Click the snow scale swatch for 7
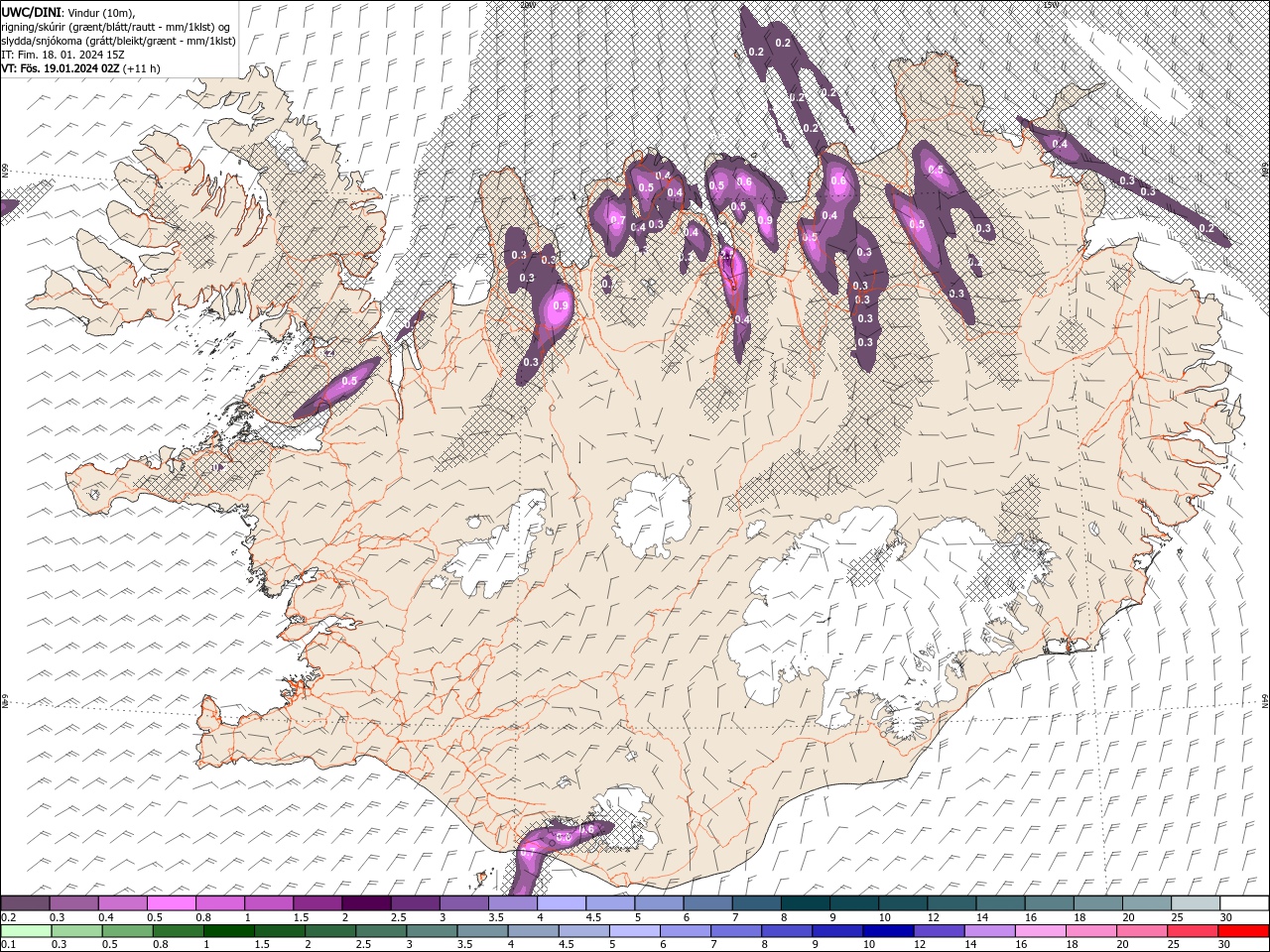 (x=755, y=903)
